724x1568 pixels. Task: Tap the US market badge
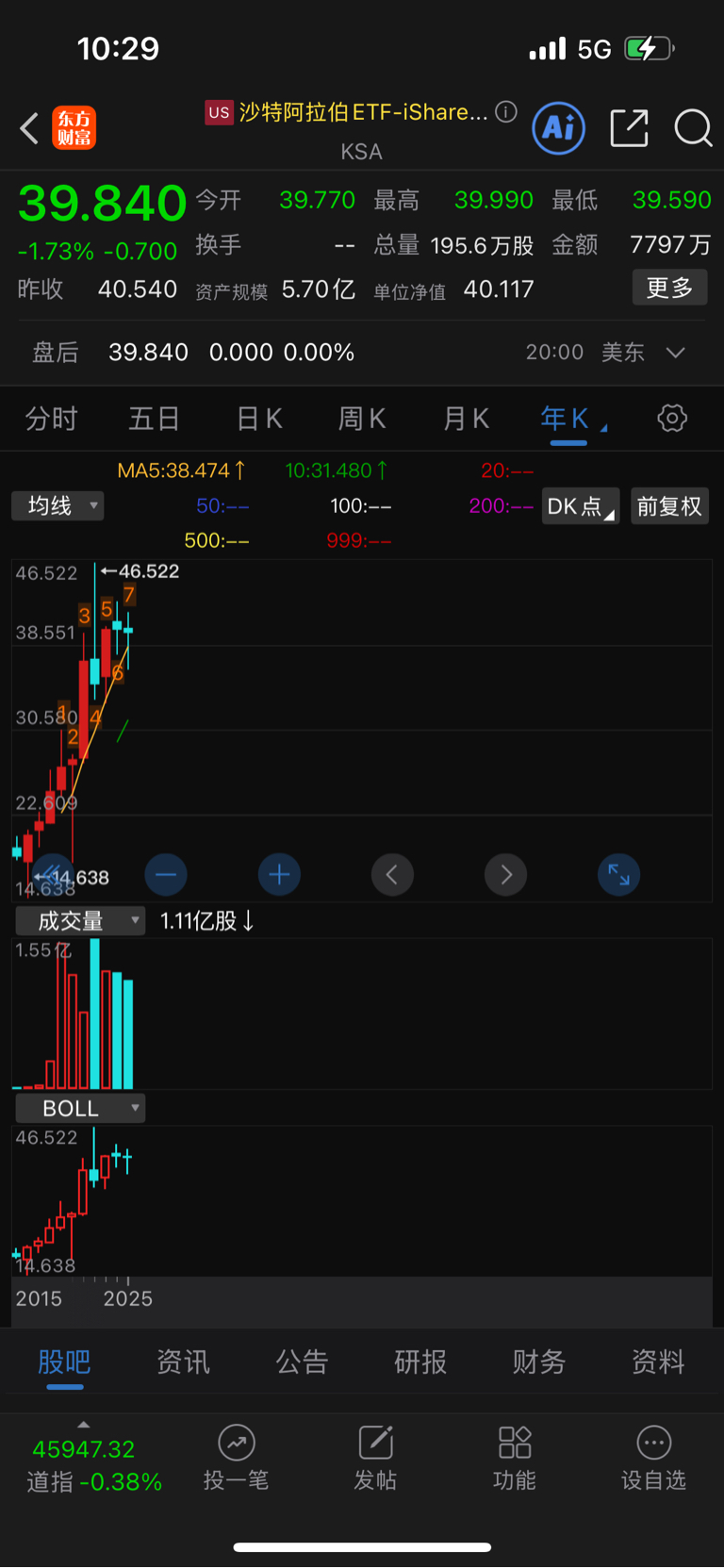click(219, 112)
